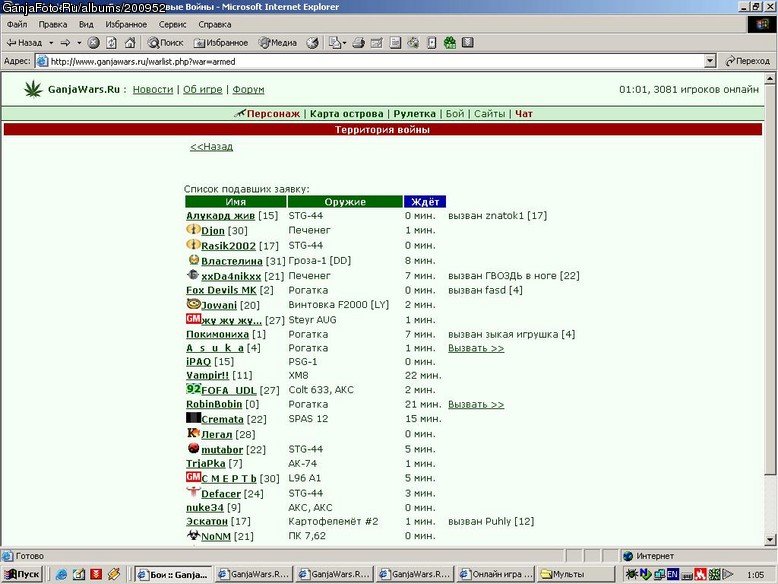Click the Stop button in IE toolbar
Image resolution: width=778 pixels, height=584 pixels.
tap(93, 43)
